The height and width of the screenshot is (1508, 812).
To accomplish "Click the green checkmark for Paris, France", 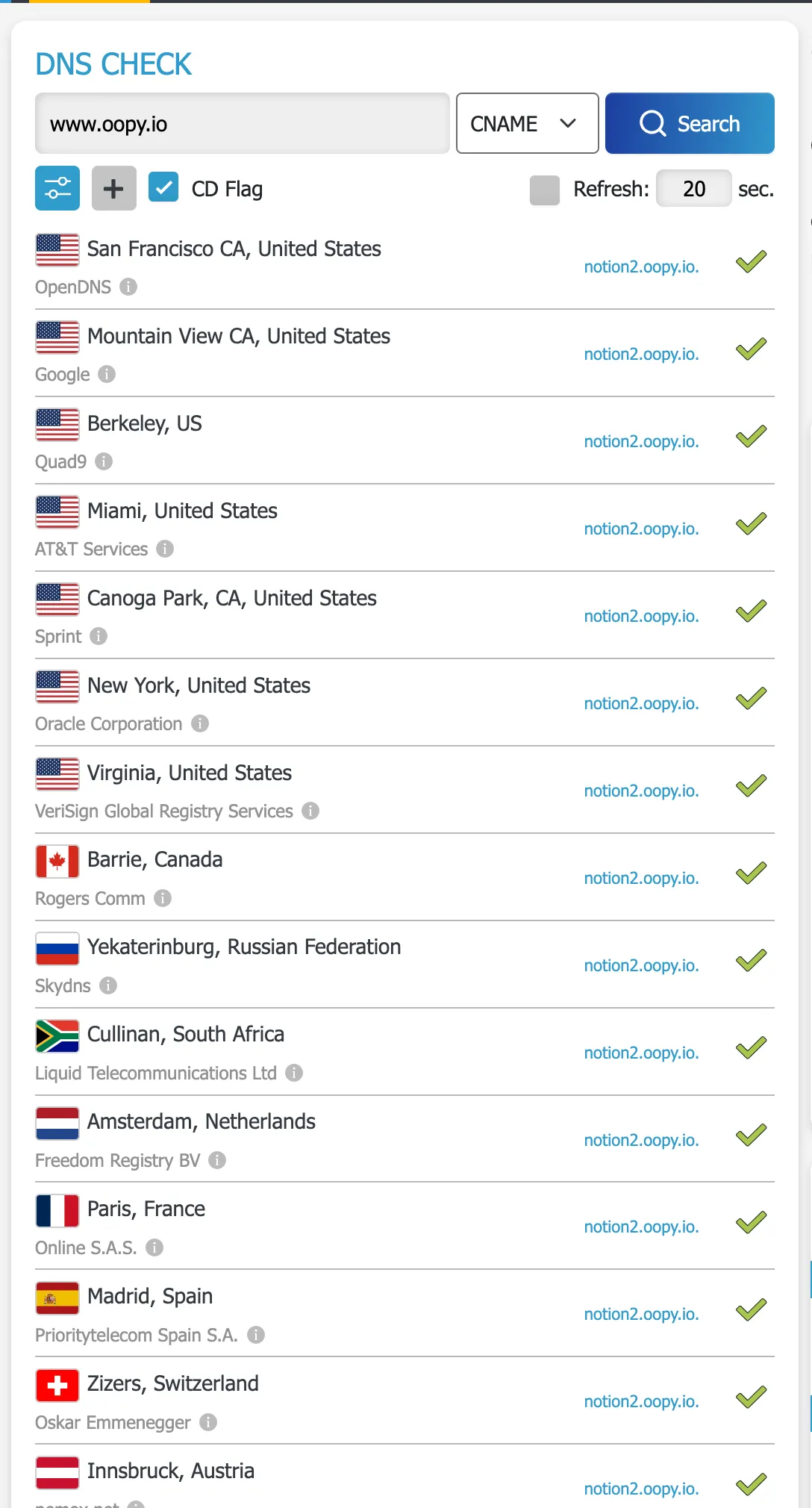I will click(752, 1222).
